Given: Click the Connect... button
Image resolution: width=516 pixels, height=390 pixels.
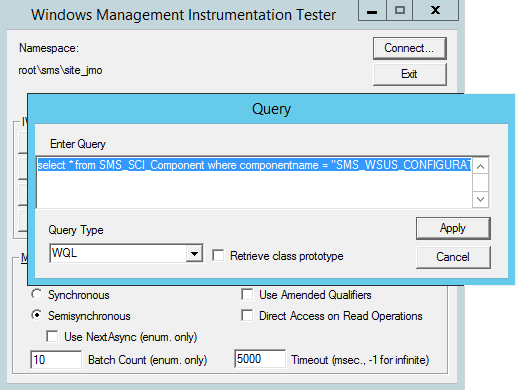Looking at the screenshot, I should point(410,48).
